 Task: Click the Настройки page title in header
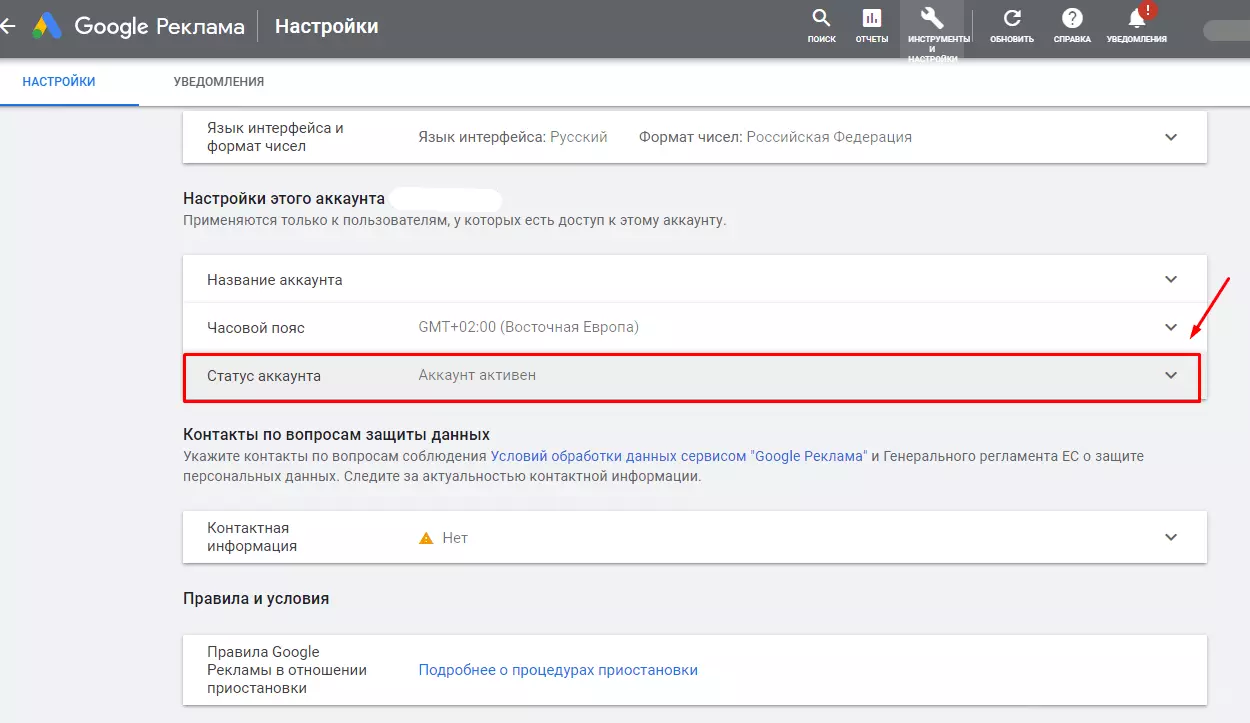click(327, 26)
